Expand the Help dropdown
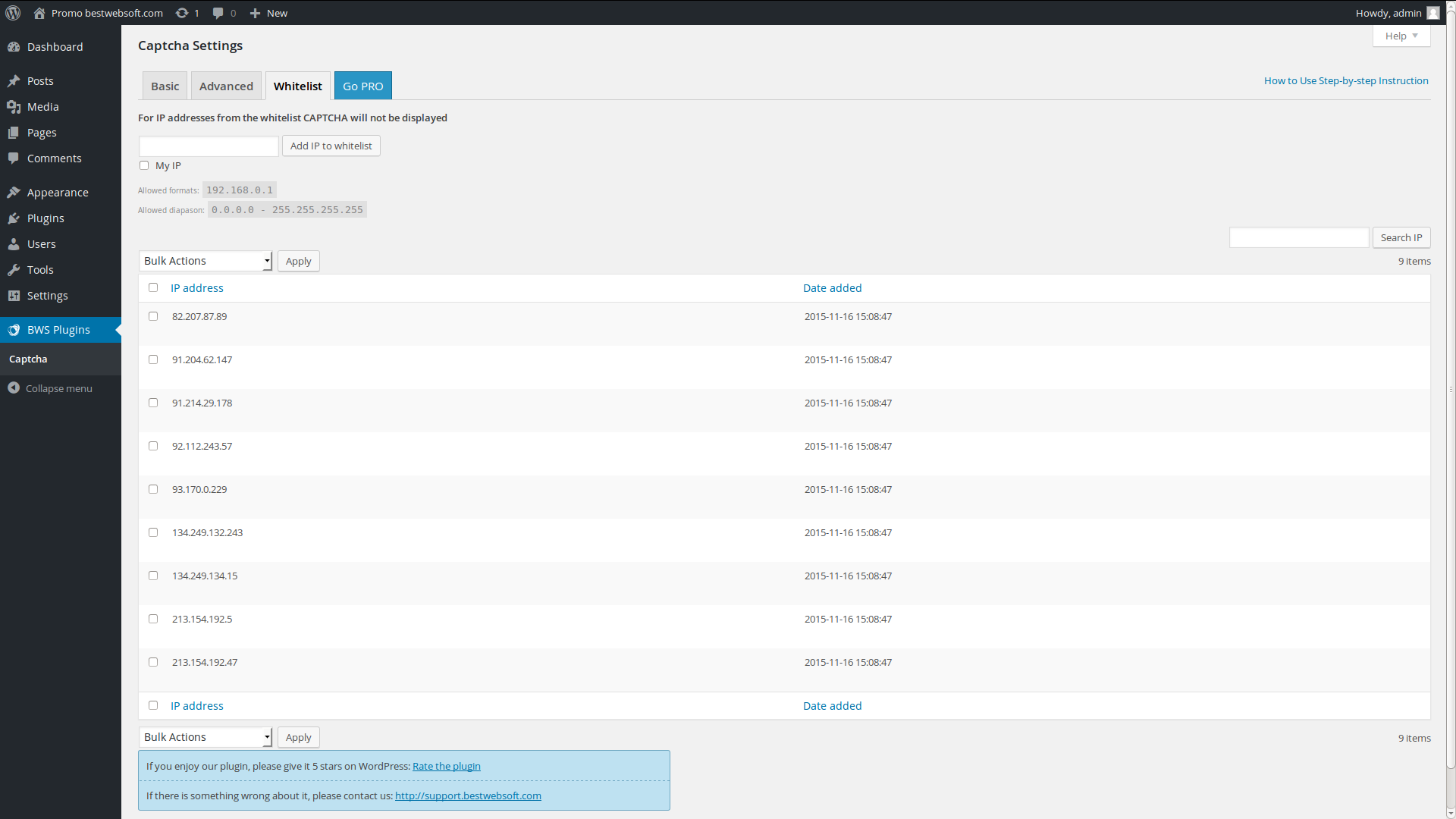 coord(1401,36)
